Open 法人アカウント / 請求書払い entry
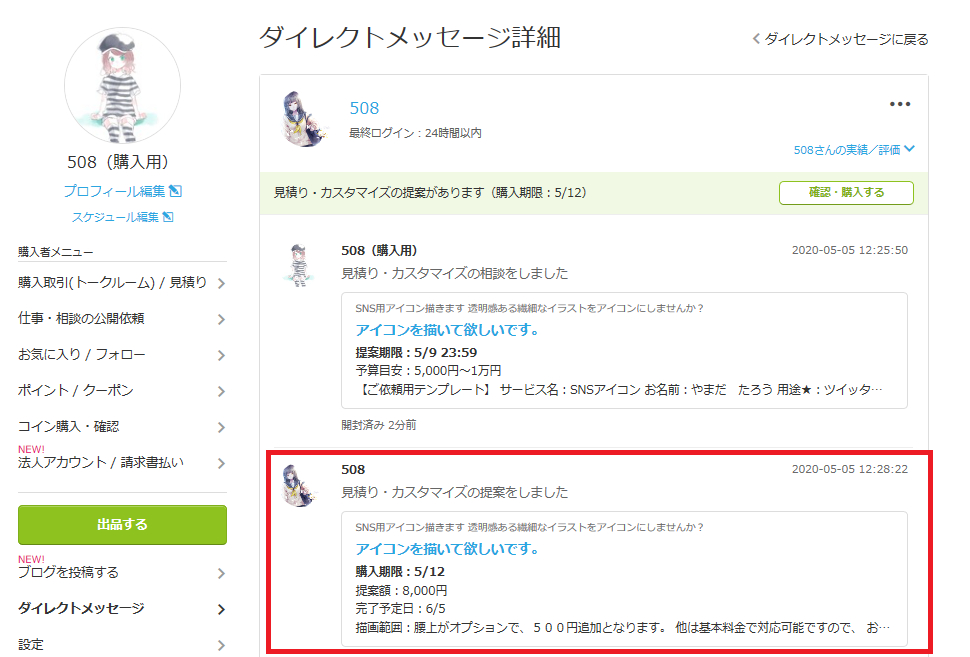 tap(122, 462)
